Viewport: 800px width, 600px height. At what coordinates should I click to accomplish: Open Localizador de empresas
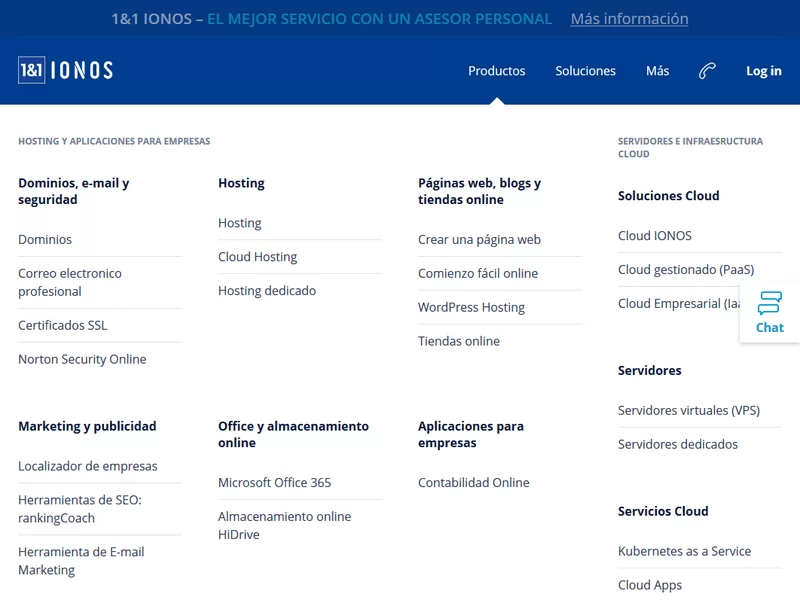click(x=88, y=466)
